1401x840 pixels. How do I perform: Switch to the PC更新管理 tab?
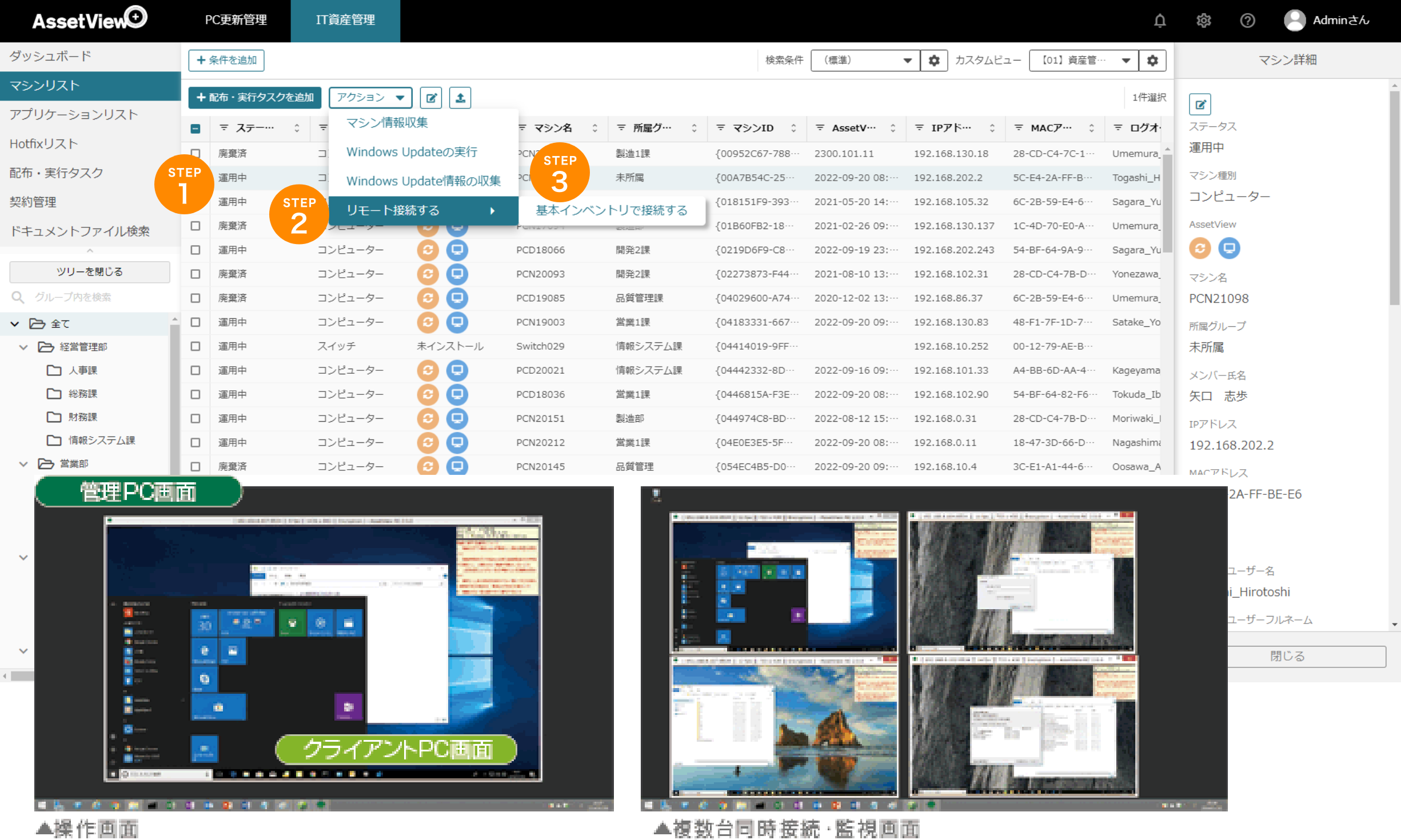point(236,21)
